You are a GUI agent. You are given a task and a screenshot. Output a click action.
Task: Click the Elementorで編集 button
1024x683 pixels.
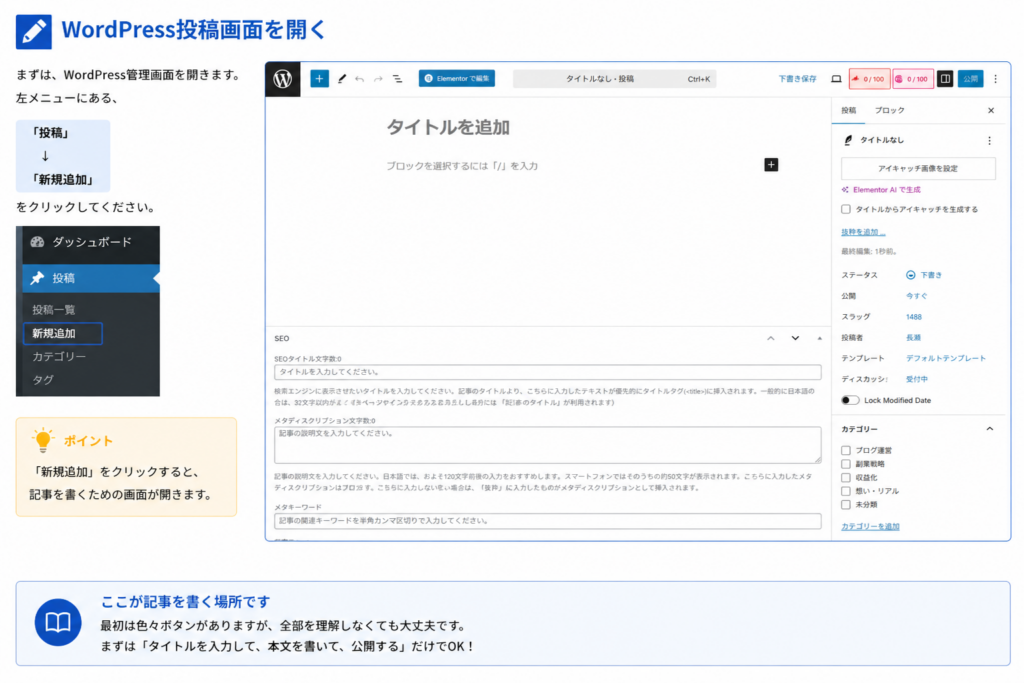(456, 78)
